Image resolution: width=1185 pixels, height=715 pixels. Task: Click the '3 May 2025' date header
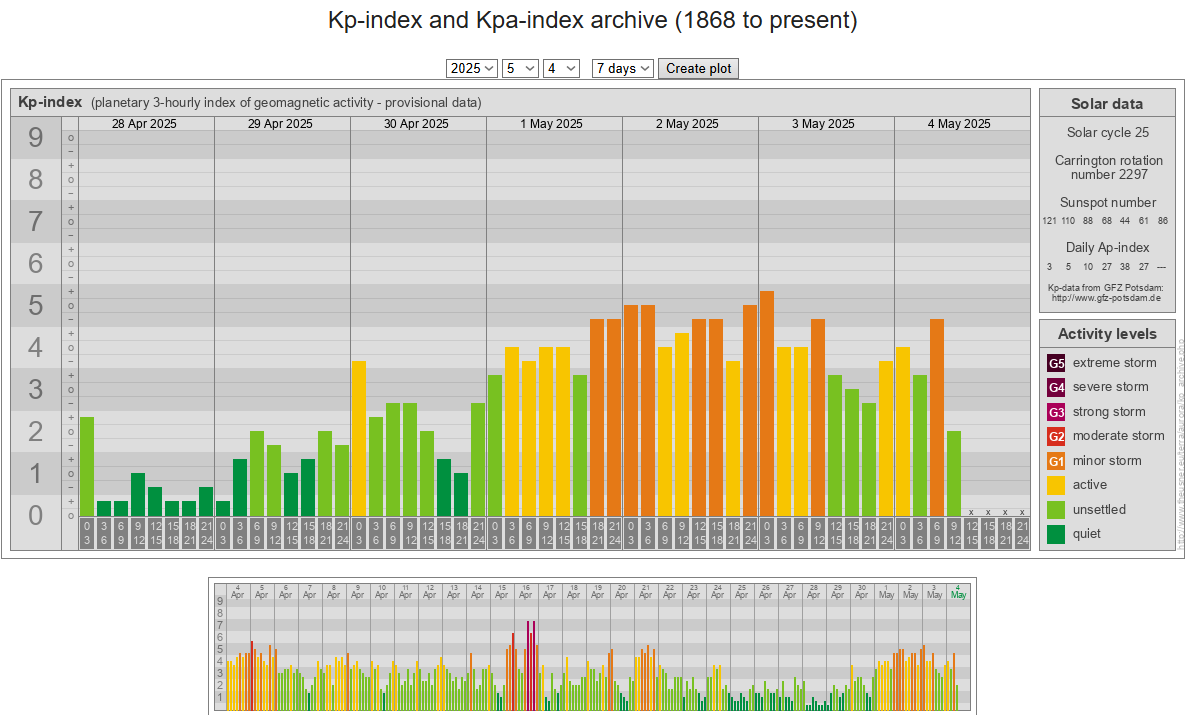[x=824, y=124]
